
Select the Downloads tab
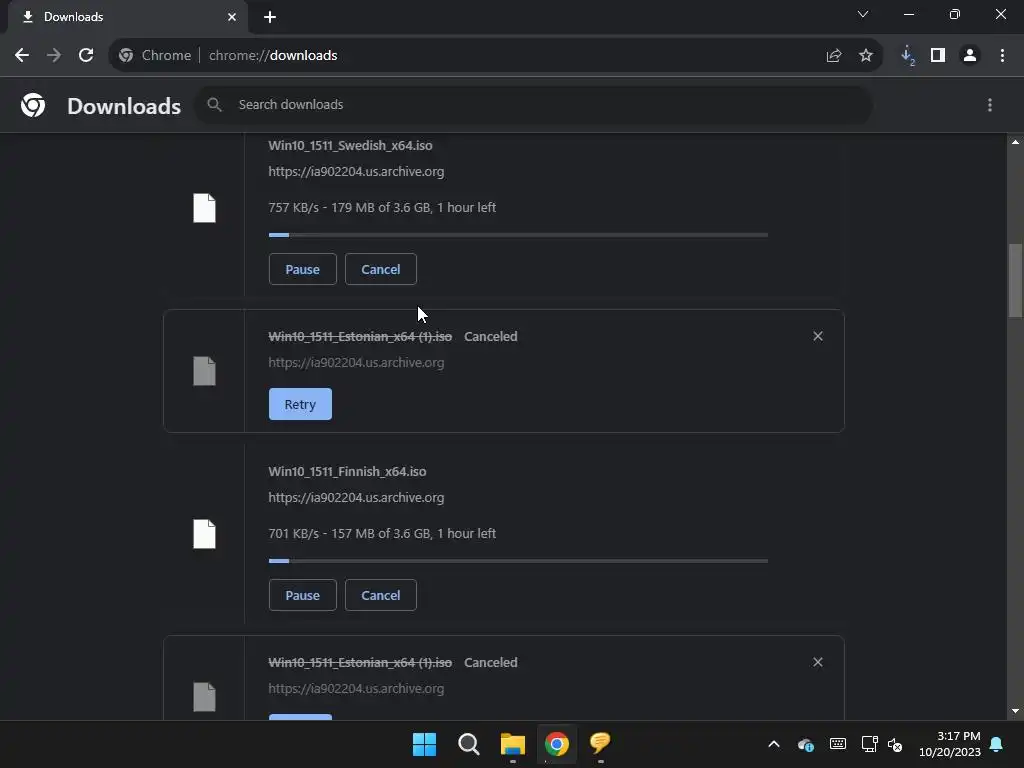click(x=127, y=17)
